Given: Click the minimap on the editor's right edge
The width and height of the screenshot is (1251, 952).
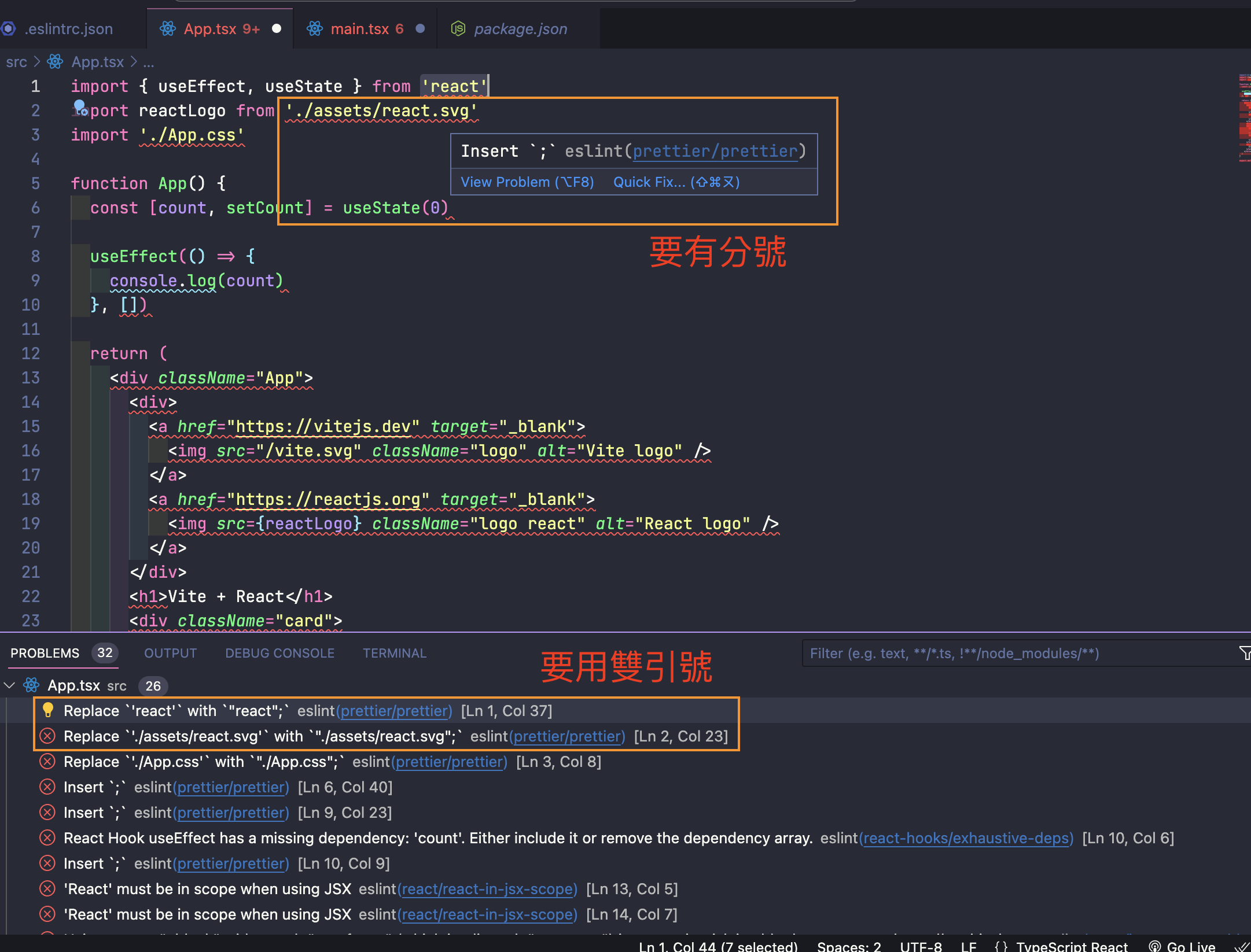Looking at the screenshot, I should point(1244,119).
